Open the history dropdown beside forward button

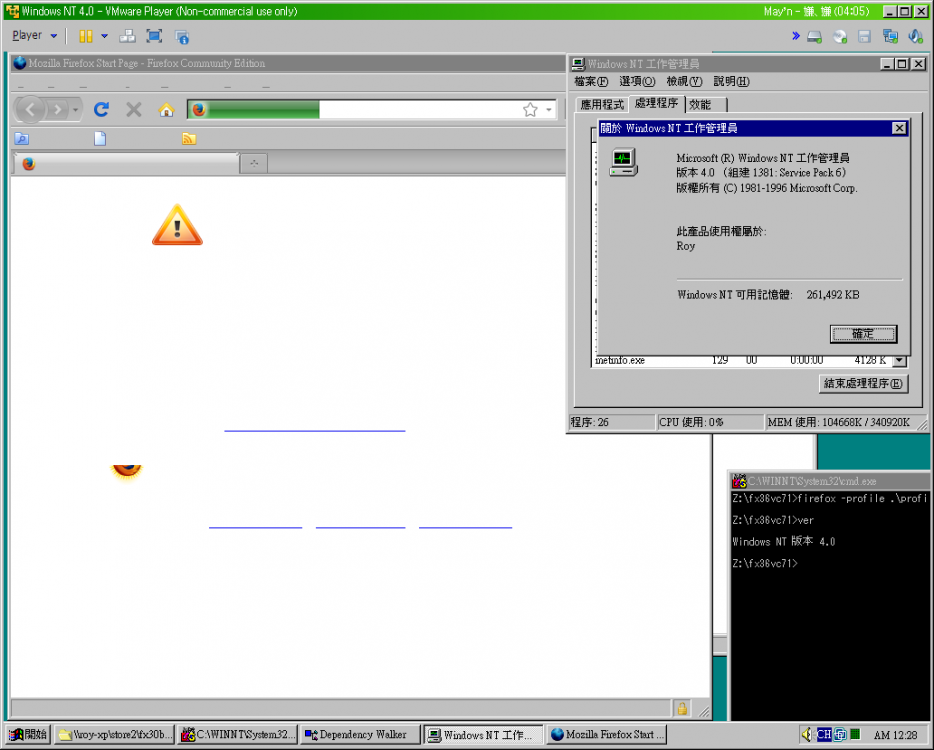coord(76,110)
